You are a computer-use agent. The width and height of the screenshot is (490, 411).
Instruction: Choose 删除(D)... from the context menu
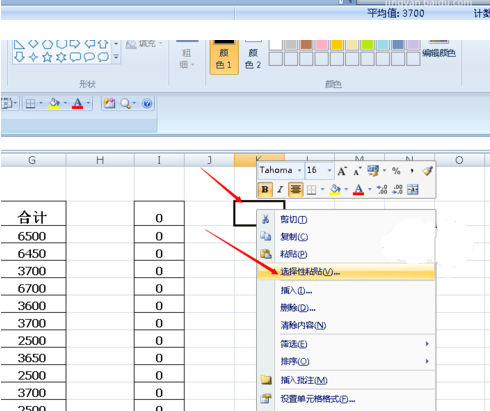tap(346, 308)
